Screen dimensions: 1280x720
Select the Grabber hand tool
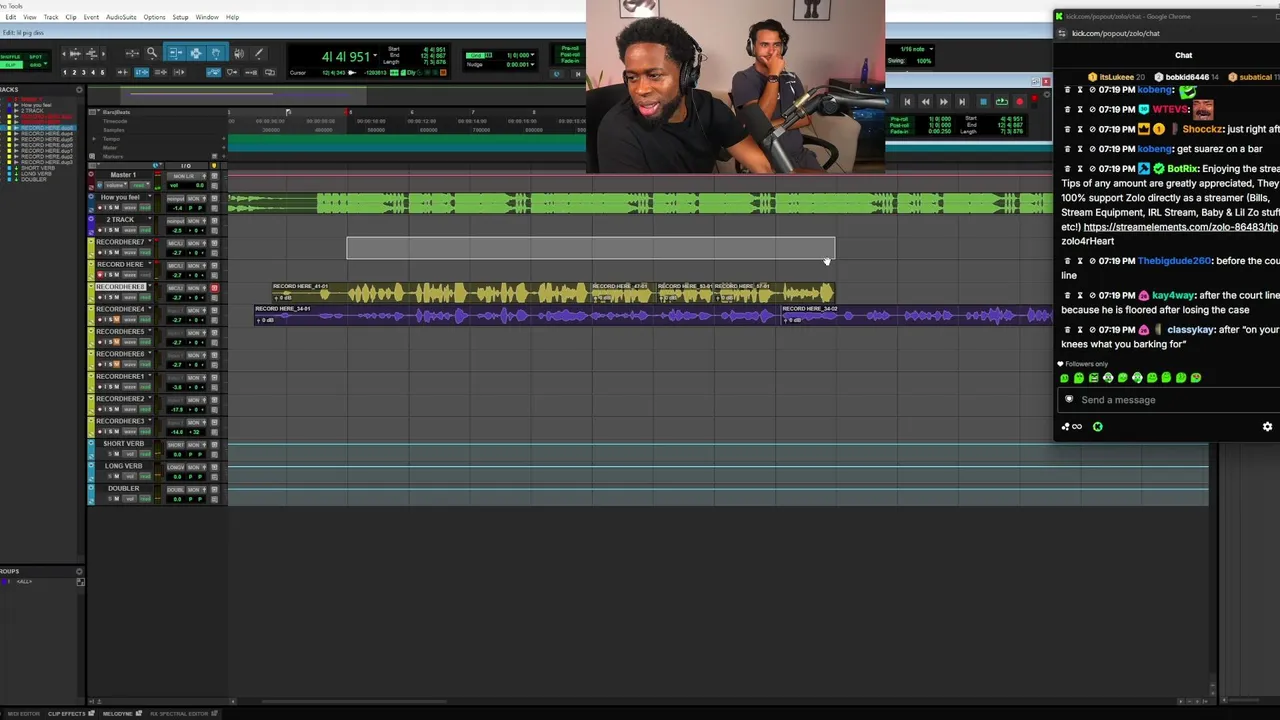coord(216,53)
